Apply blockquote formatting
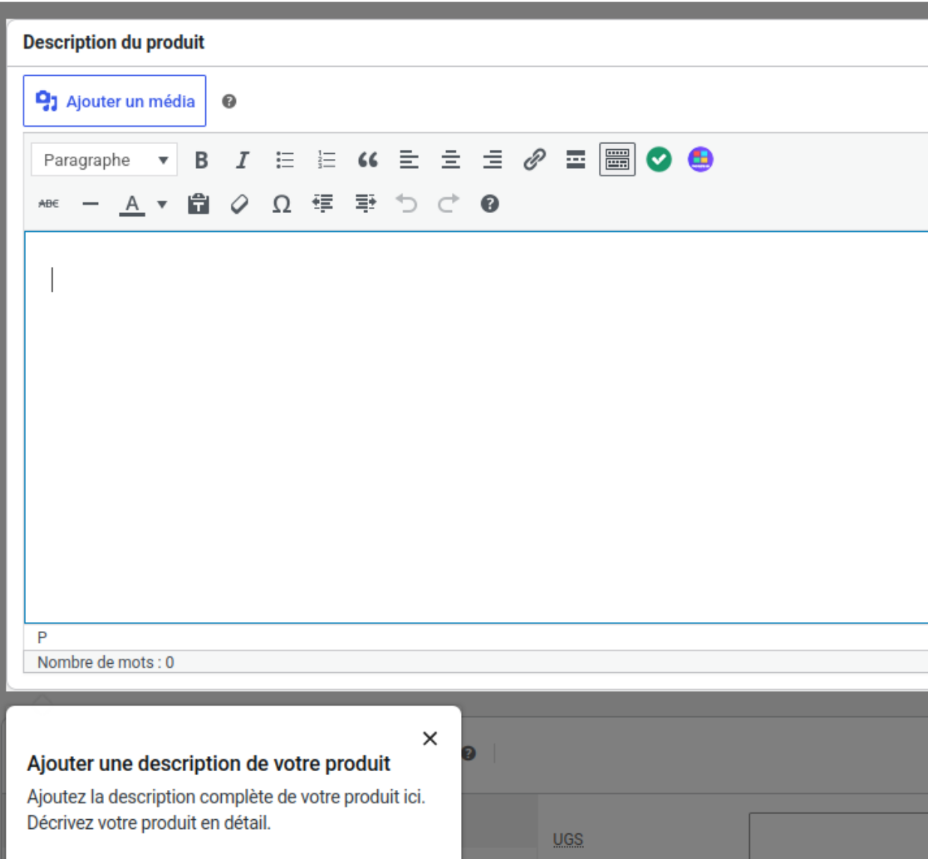Viewport: 928px width, 859px height. pos(368,160)
